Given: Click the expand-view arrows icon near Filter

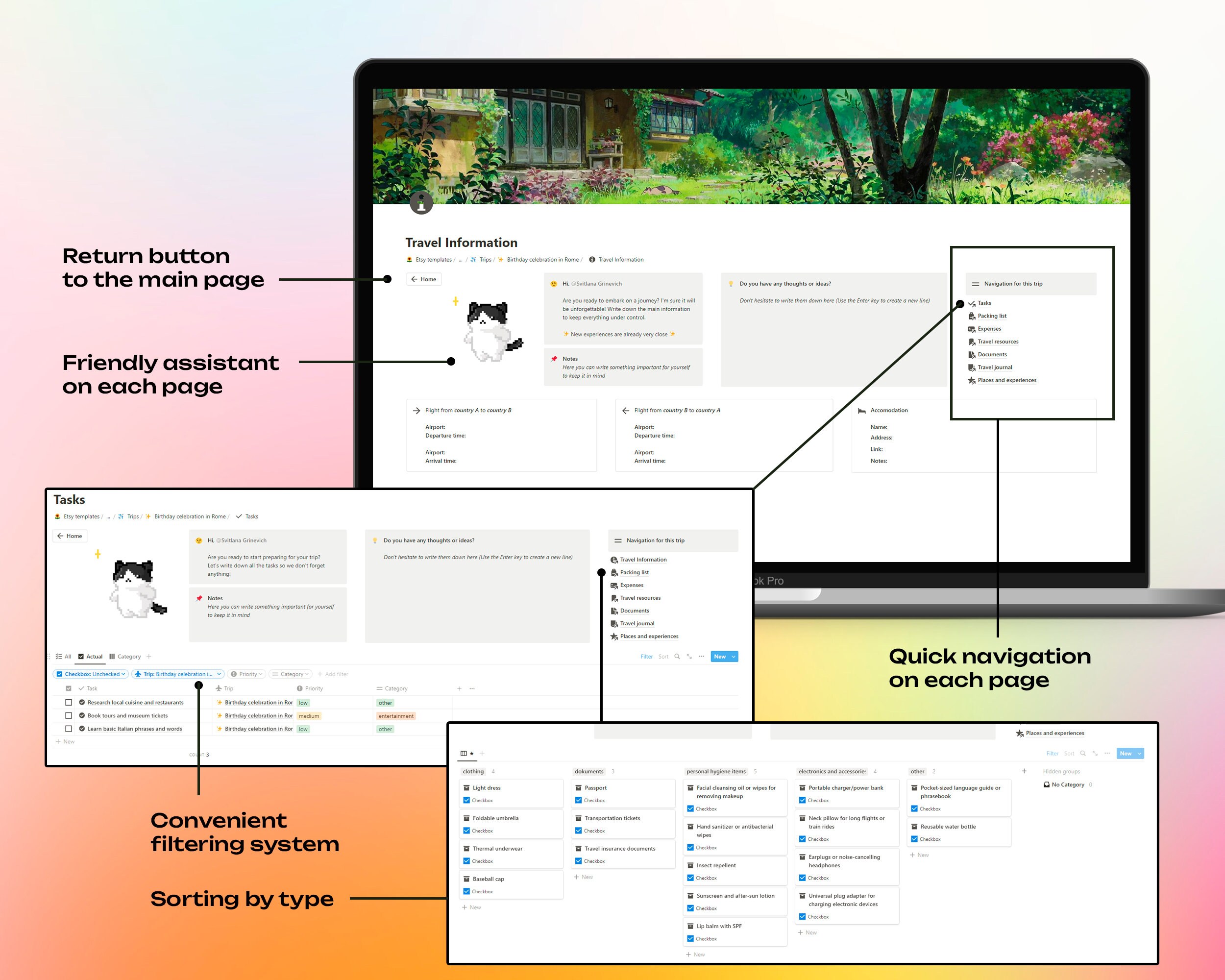Looking at the screenshot, I should click(689, 656).
